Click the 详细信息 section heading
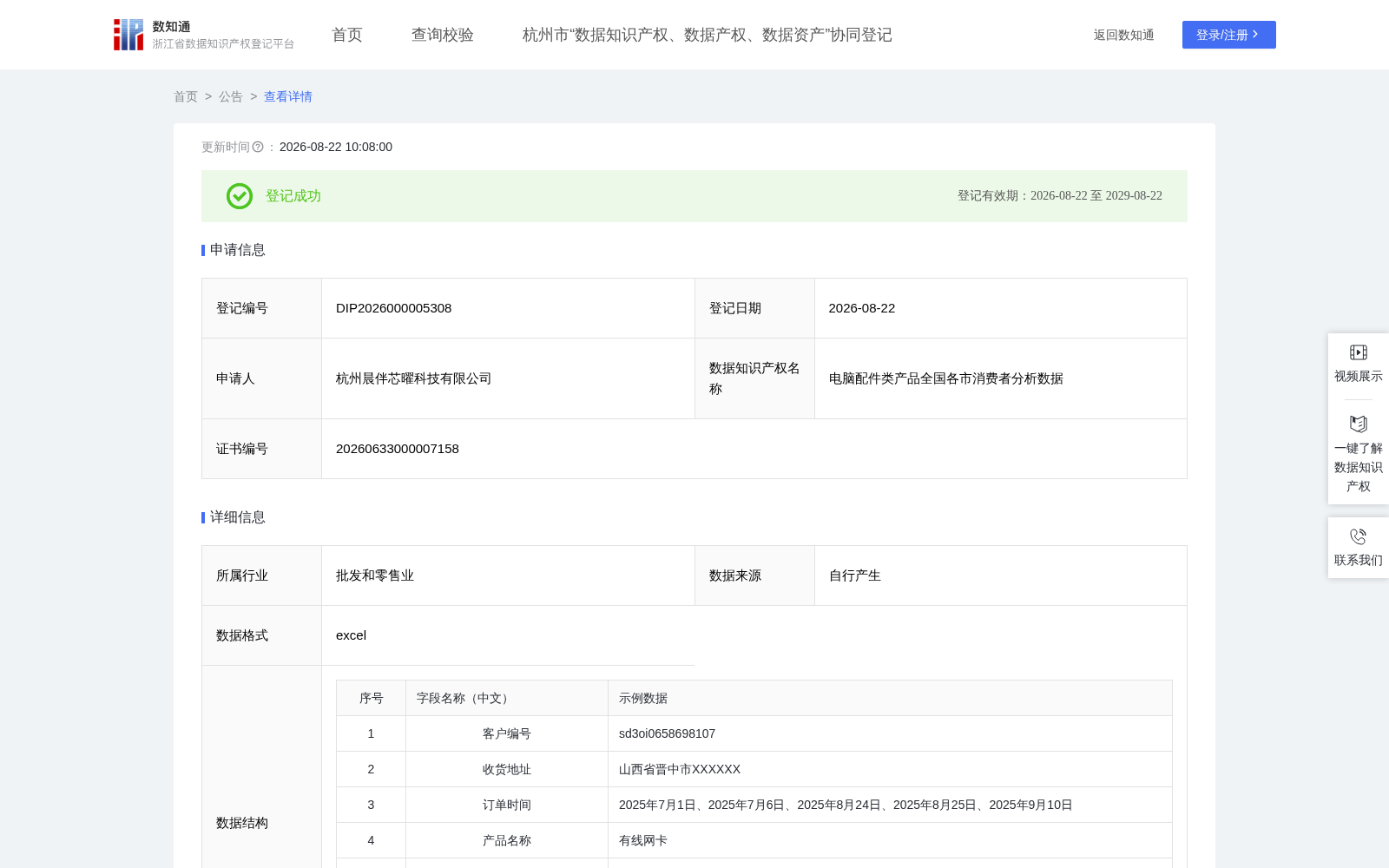The image size is (1389, 868). (238, 517)
